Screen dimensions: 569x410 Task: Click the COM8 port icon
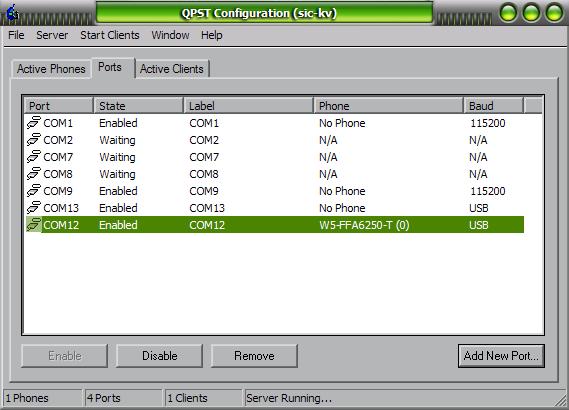[34, 174]
